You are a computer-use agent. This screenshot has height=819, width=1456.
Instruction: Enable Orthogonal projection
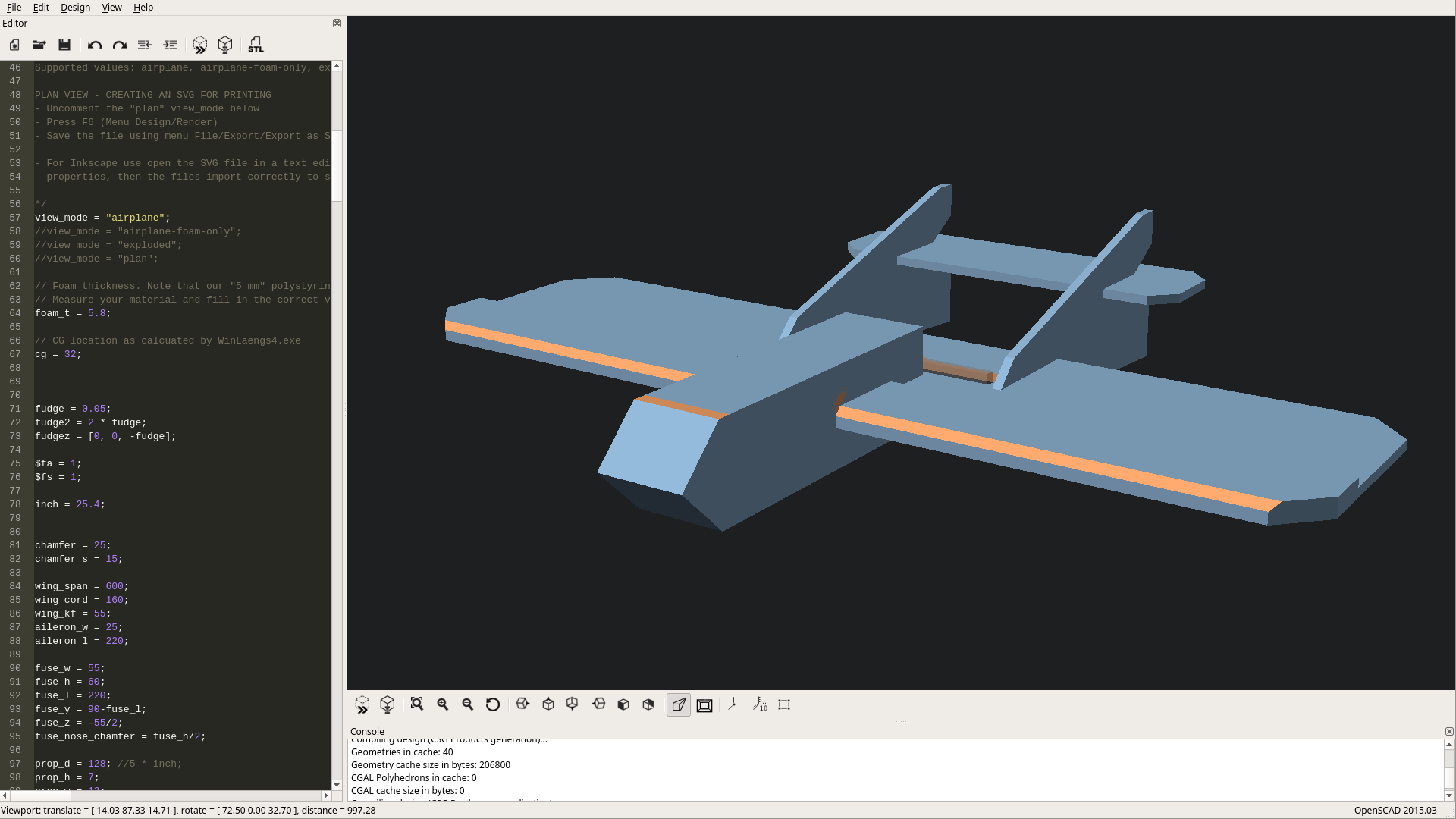[x=704, y=704]
